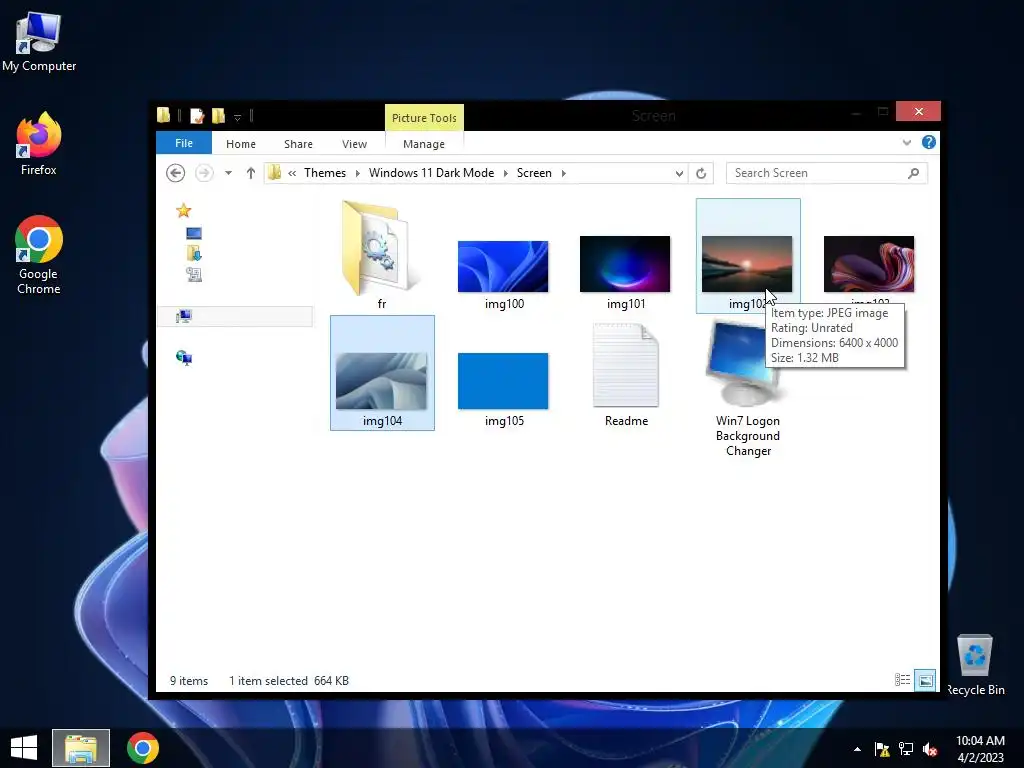Click the muted volume tray icon
This screenshot has height=768, width=1024.
pos(930,749)
